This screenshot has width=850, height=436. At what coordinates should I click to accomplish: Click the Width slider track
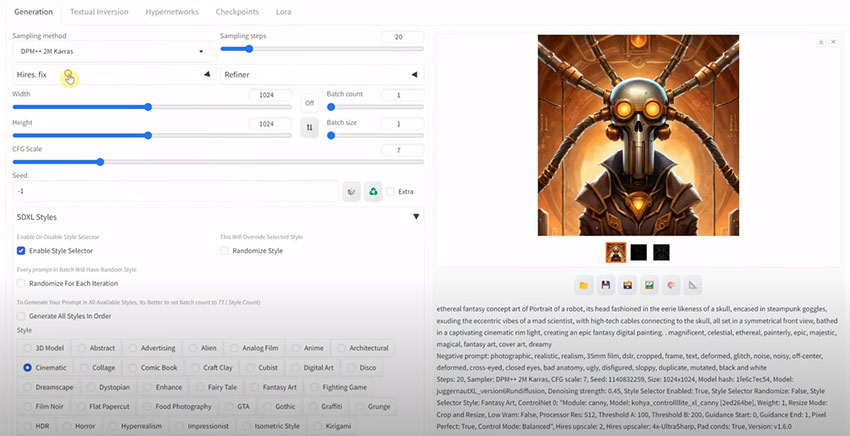tap(152, 107)
